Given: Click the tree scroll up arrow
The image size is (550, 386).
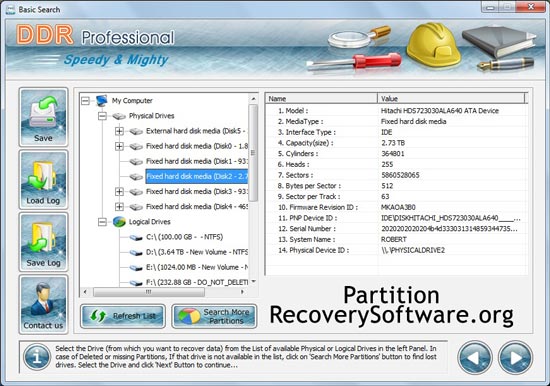Looking at the screenshot, I should 253,99.
